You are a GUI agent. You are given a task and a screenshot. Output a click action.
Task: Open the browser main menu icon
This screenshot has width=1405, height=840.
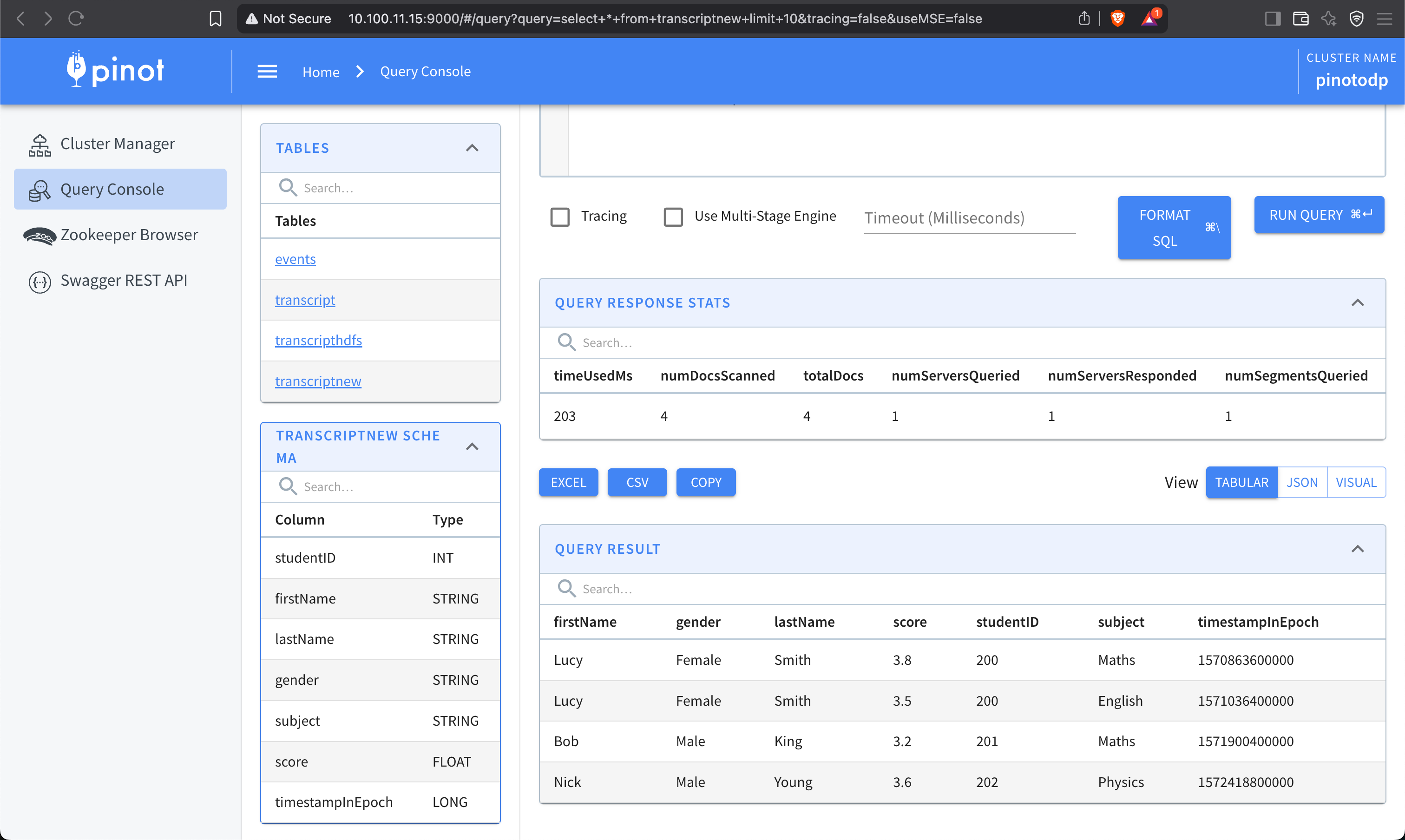pyautogui.click(x=1385, y=19)
